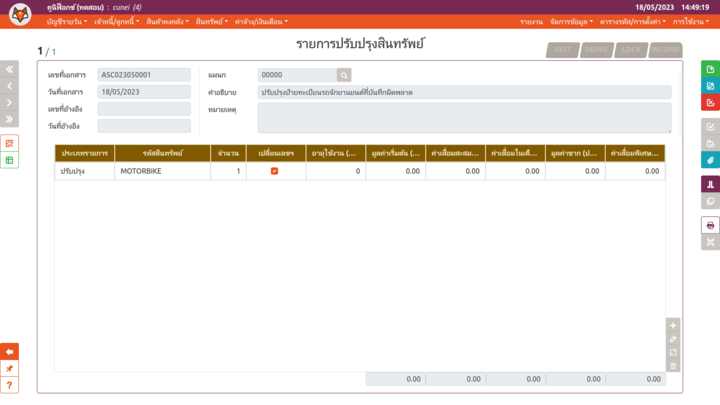720x405 pixels.
Task: Click the ประเภทรายการ column header
Action: (84, 153)
